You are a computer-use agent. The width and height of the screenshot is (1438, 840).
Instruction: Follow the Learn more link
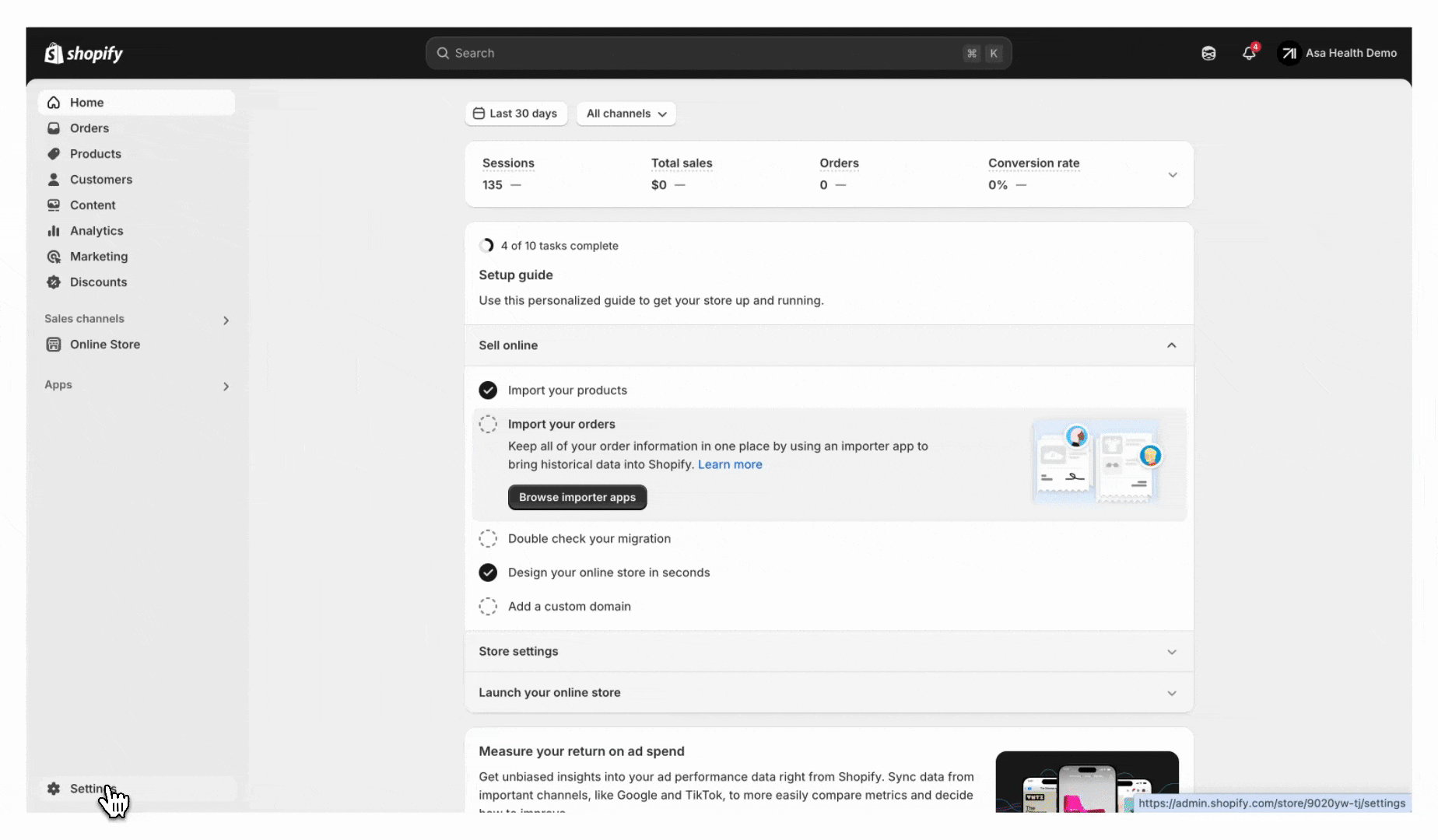coord(730,464)
